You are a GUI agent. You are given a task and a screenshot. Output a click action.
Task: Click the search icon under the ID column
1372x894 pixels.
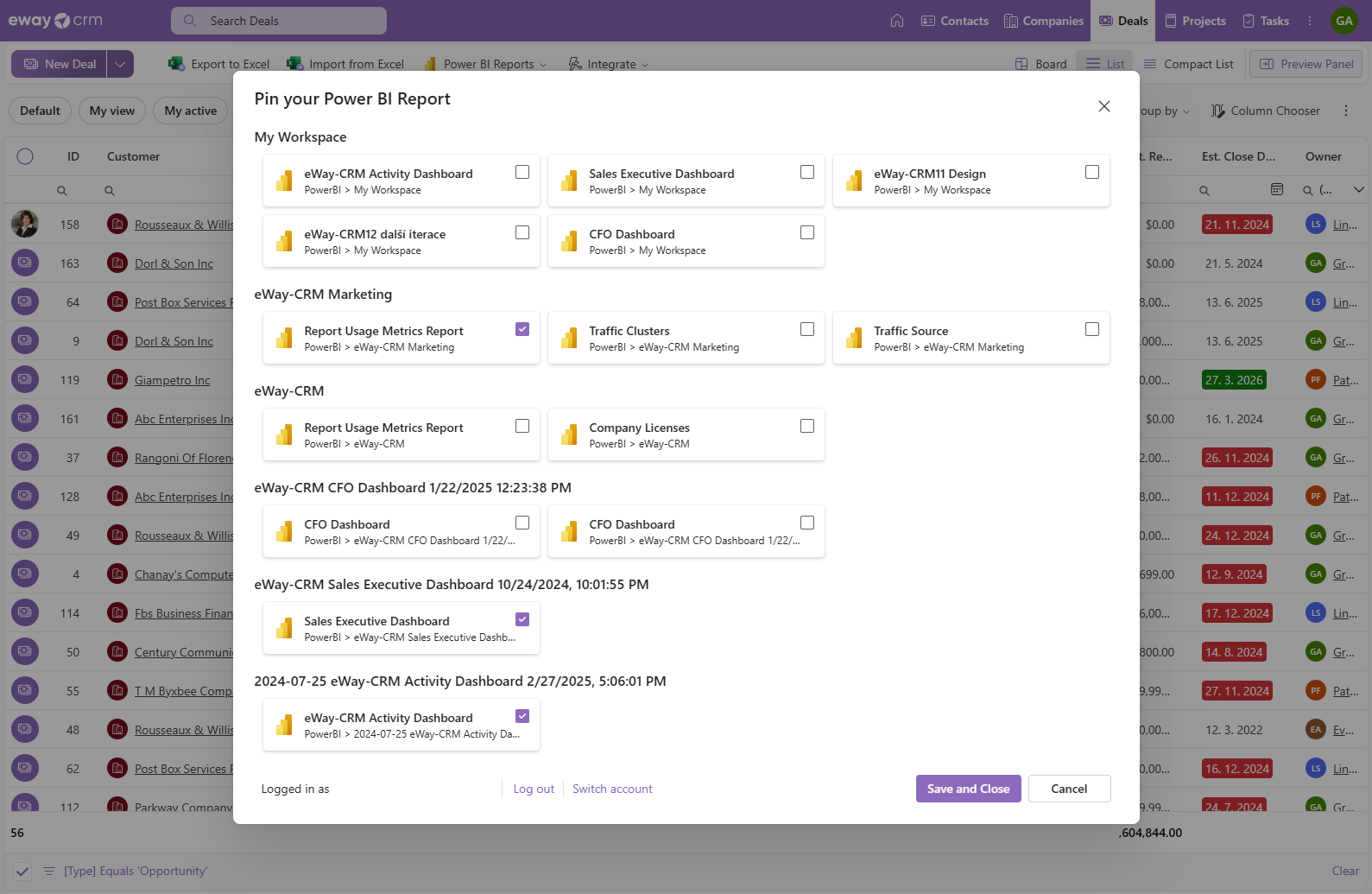pos(62,190)
